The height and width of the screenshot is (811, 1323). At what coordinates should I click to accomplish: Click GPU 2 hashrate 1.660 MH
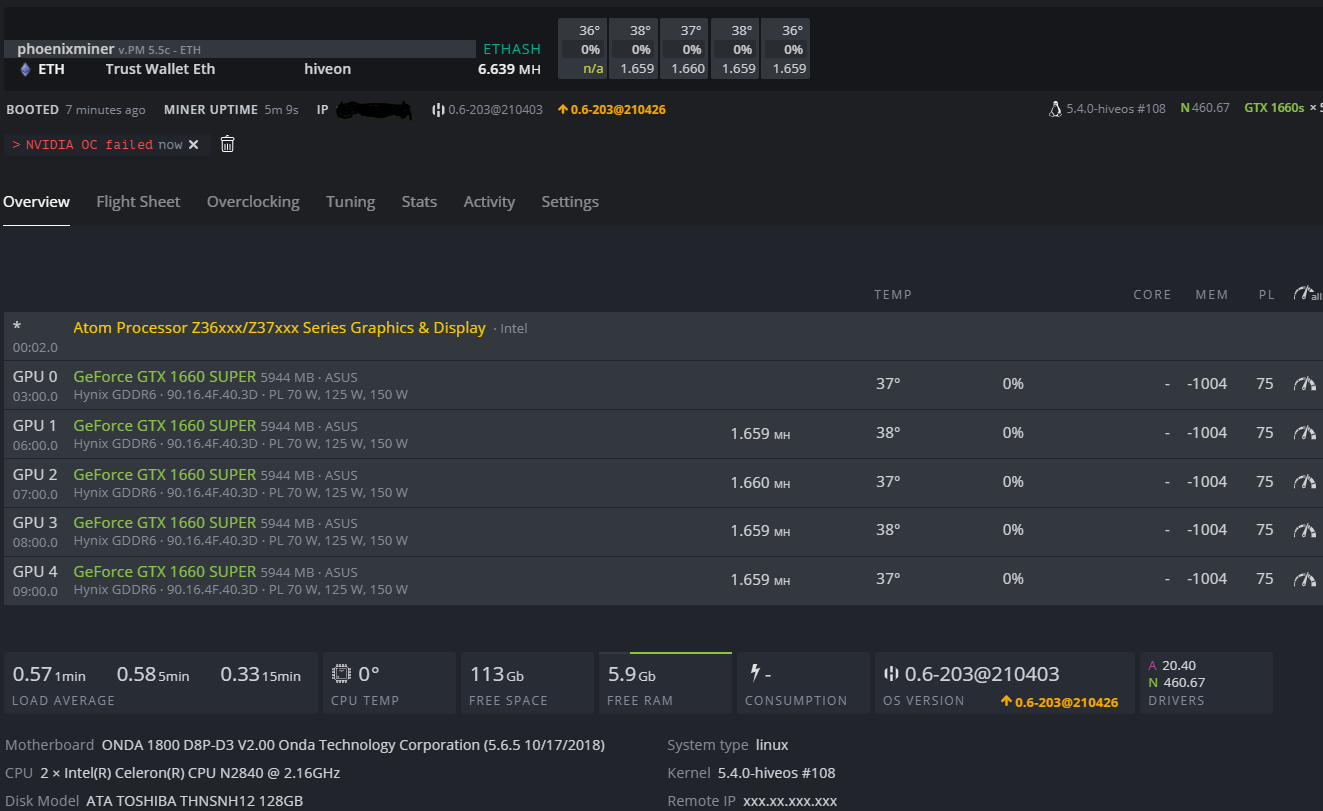point(760,482)
